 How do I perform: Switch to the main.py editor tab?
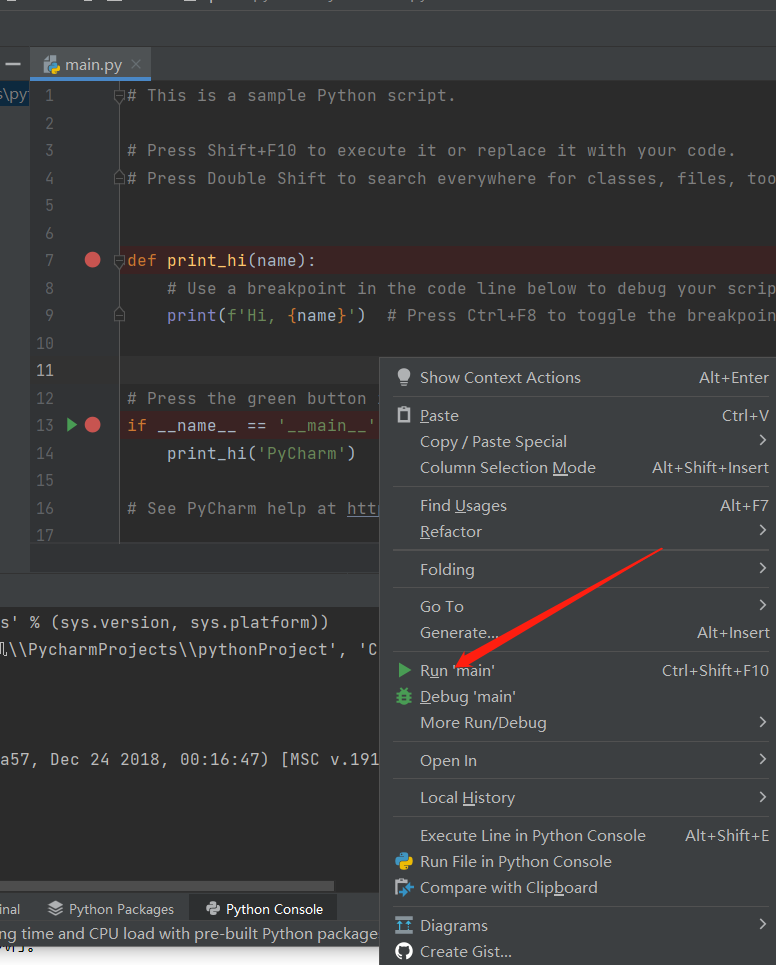pos(90,65)
